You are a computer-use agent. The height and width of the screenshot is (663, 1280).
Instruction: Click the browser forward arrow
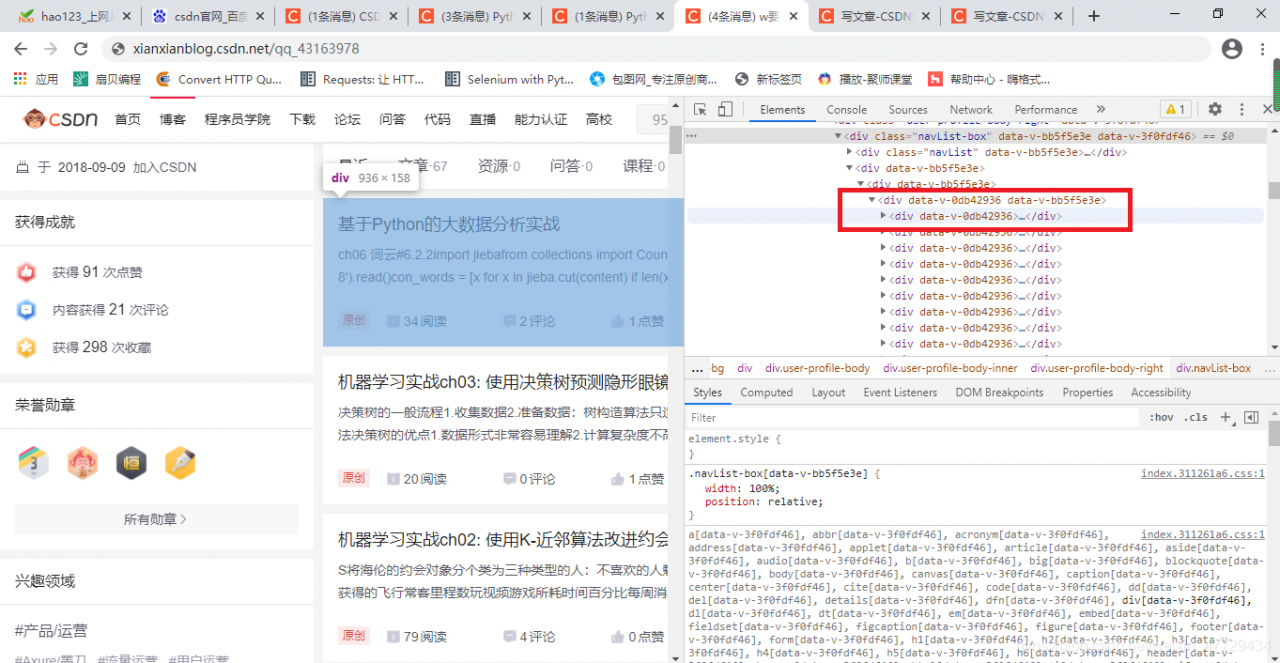[x=51, y=48]
